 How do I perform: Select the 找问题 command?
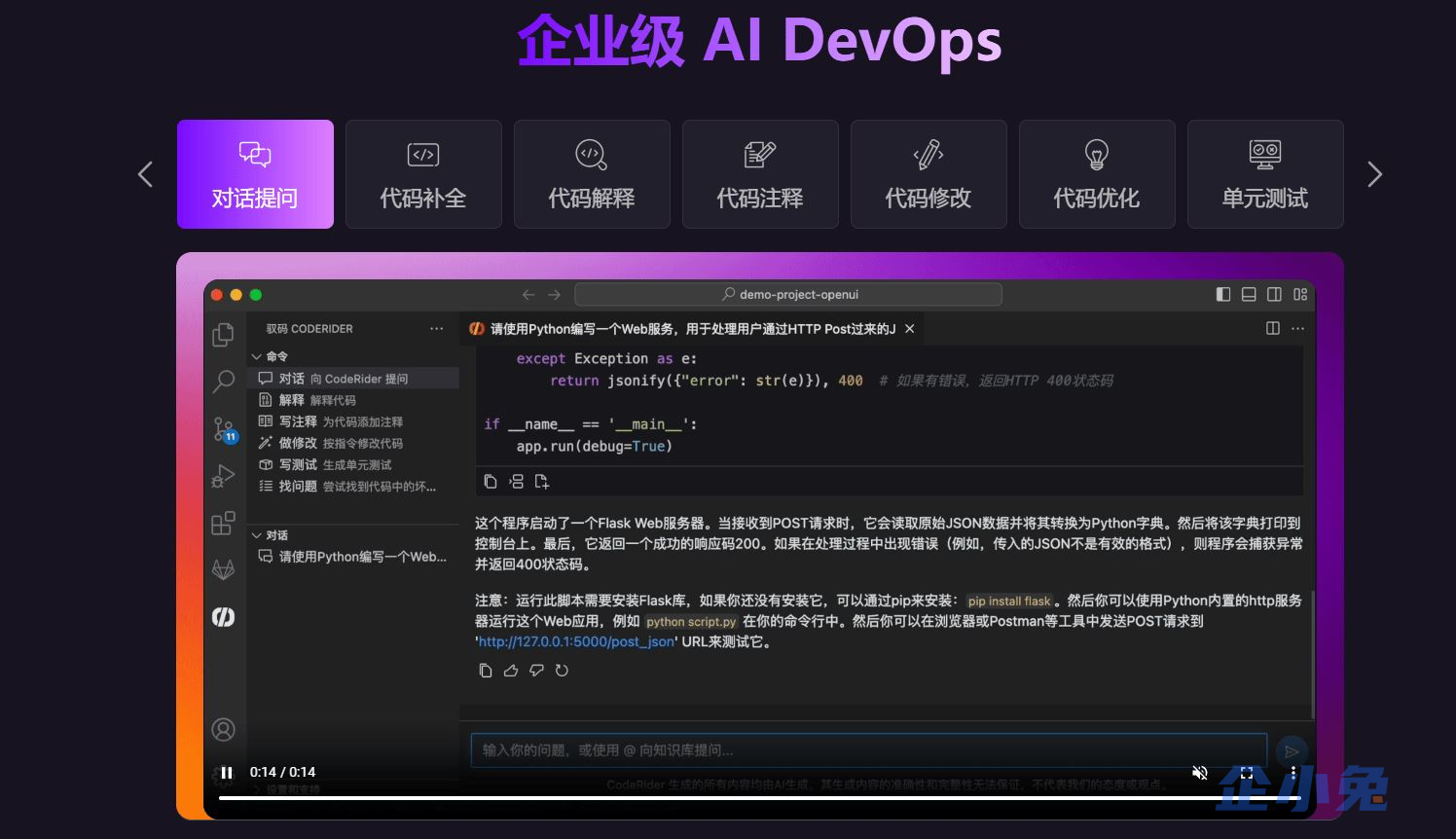tap(353, 486)
